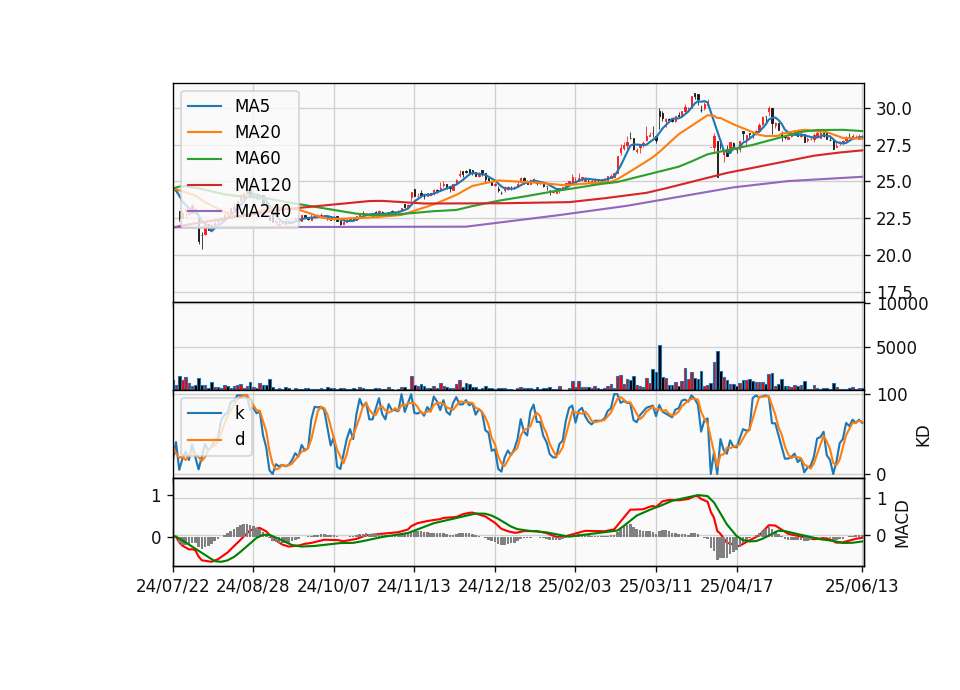The width and height of the screenshot is (960, 690).
Task: Click the green MA60 line sample in legend
Action: 204,159
